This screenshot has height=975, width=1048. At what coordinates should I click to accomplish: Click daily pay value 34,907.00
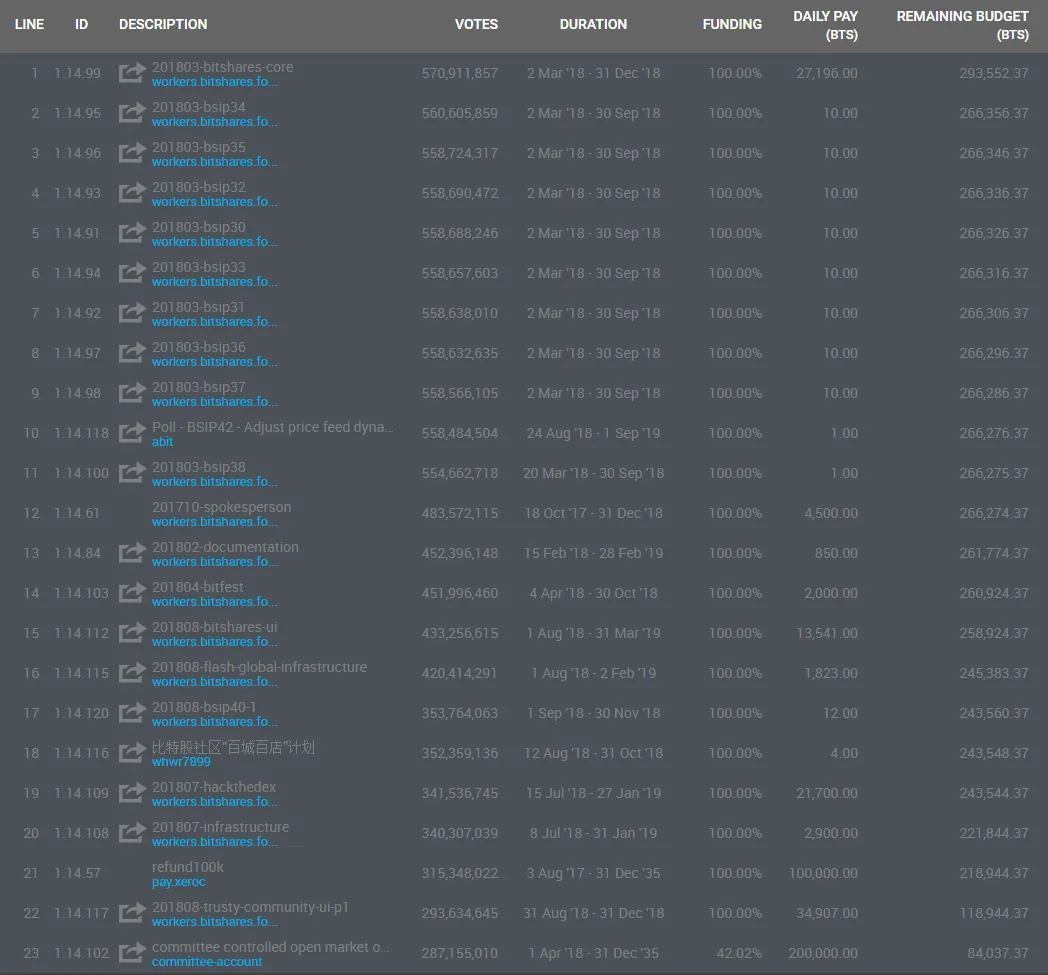827,913
